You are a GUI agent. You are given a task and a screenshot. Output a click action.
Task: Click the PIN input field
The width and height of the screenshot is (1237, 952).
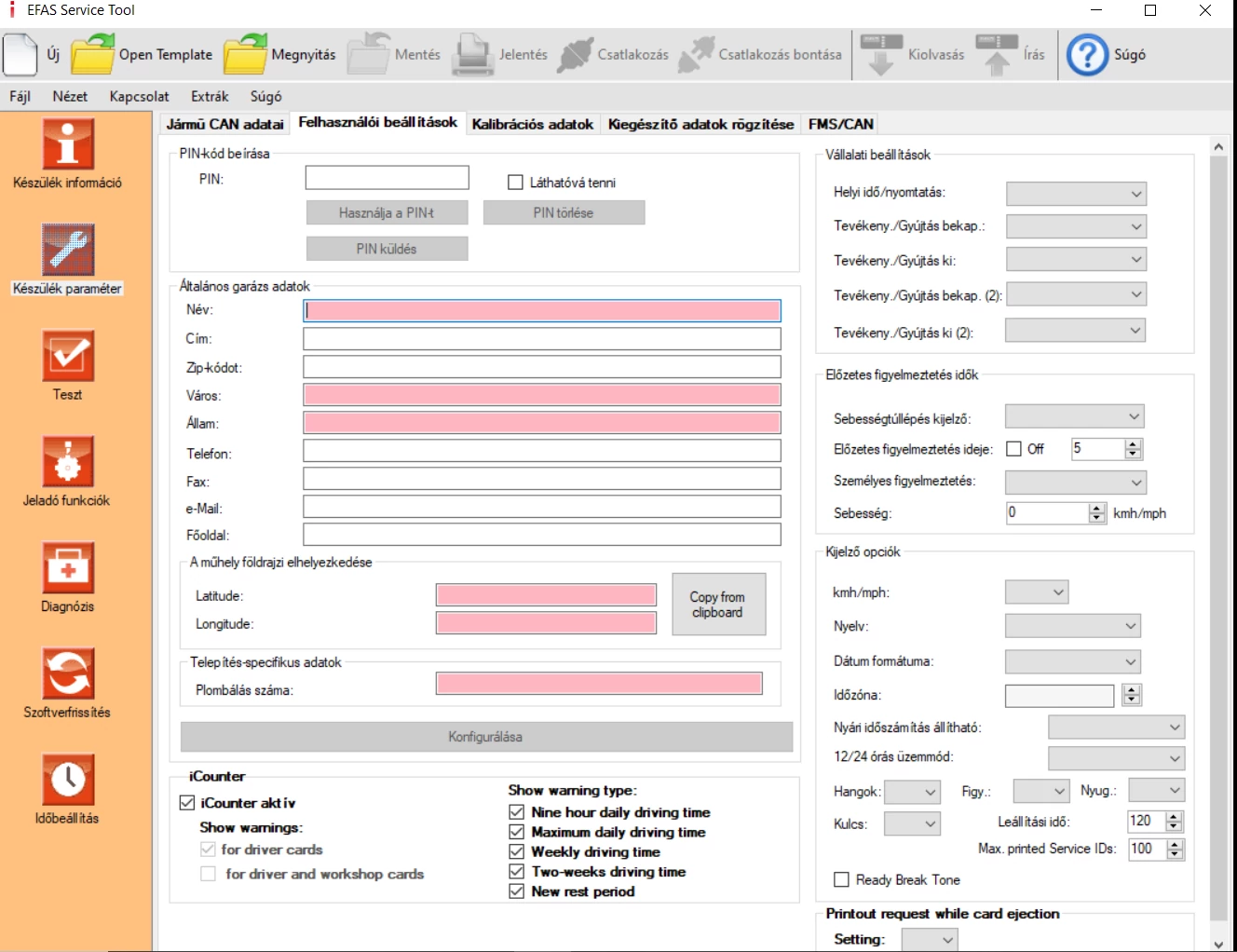[387, 178]
